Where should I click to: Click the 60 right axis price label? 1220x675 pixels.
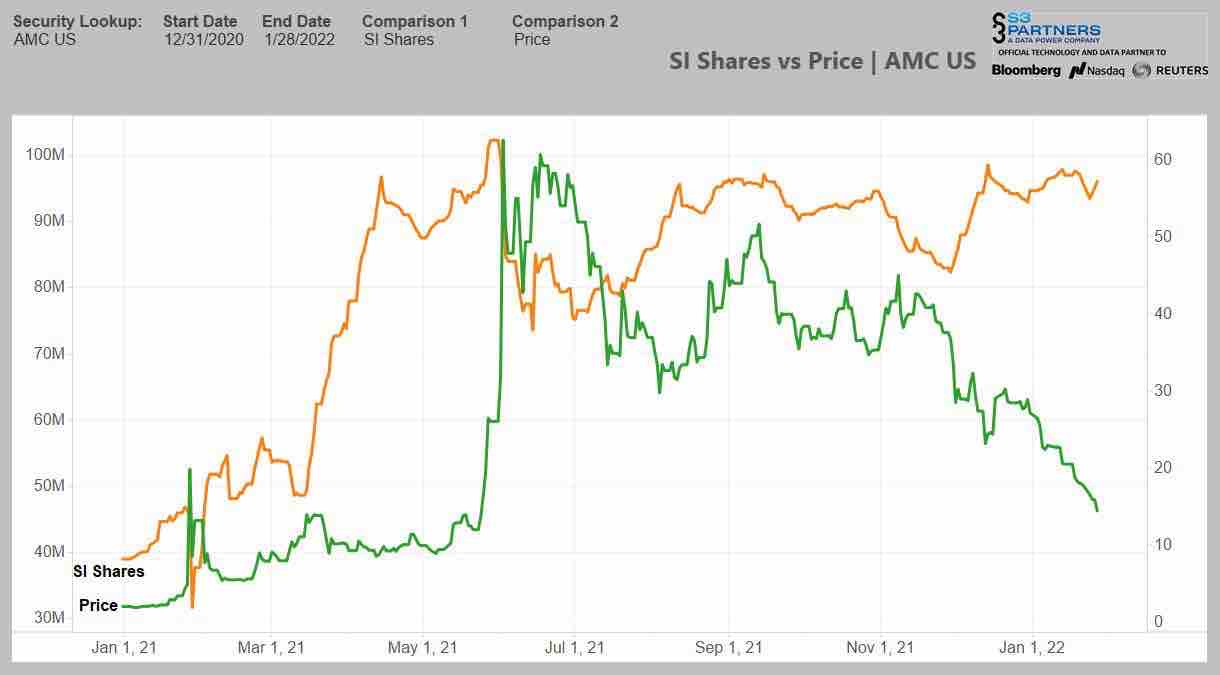click(1163, 160)
